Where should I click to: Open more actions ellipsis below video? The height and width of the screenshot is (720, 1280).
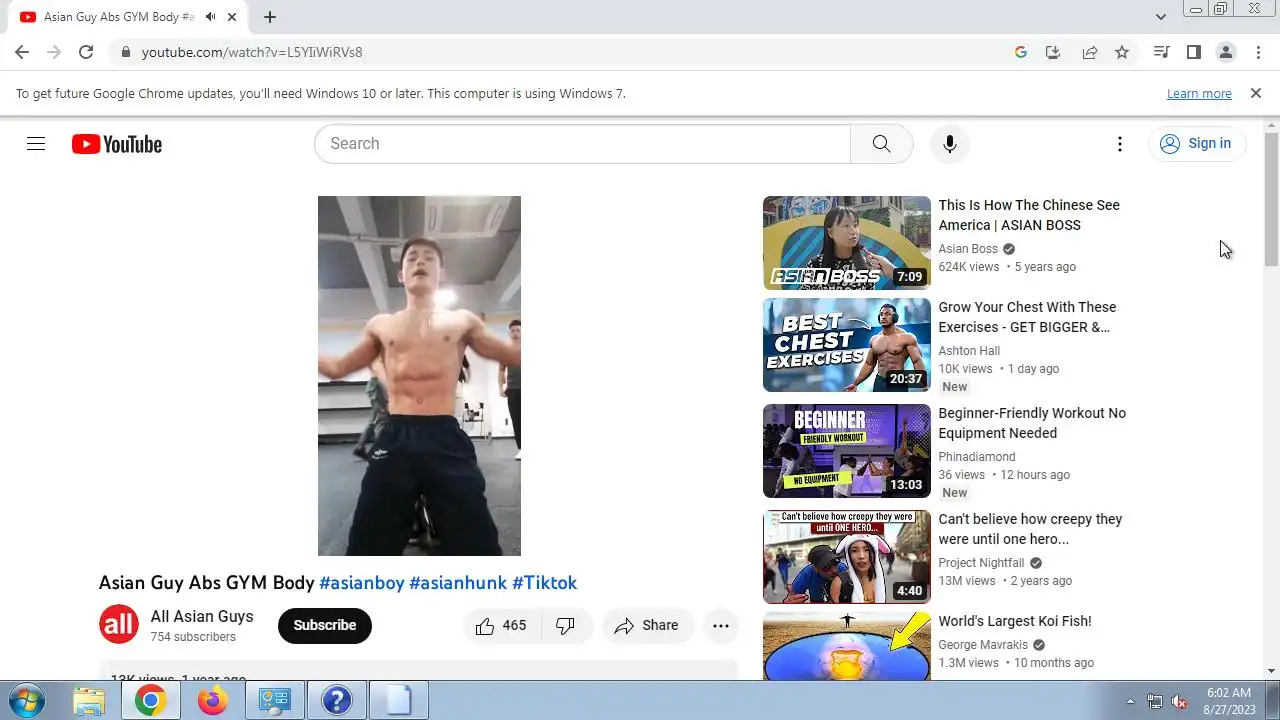[721, 626]
